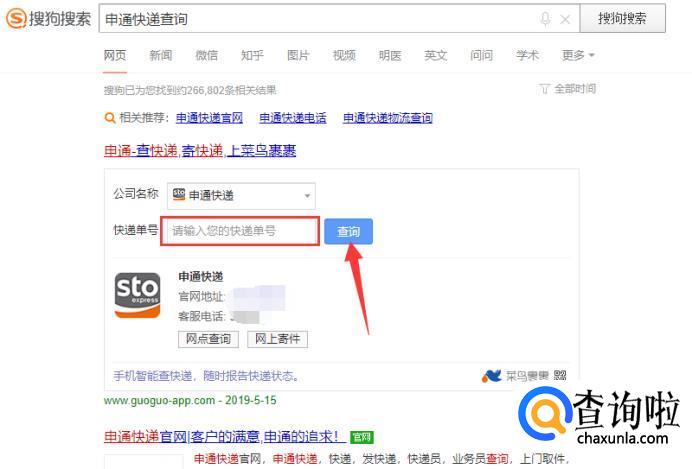This screenshot has width=692, height=469.
Task: Click the blue 查询 button
Action: [349, 231]
